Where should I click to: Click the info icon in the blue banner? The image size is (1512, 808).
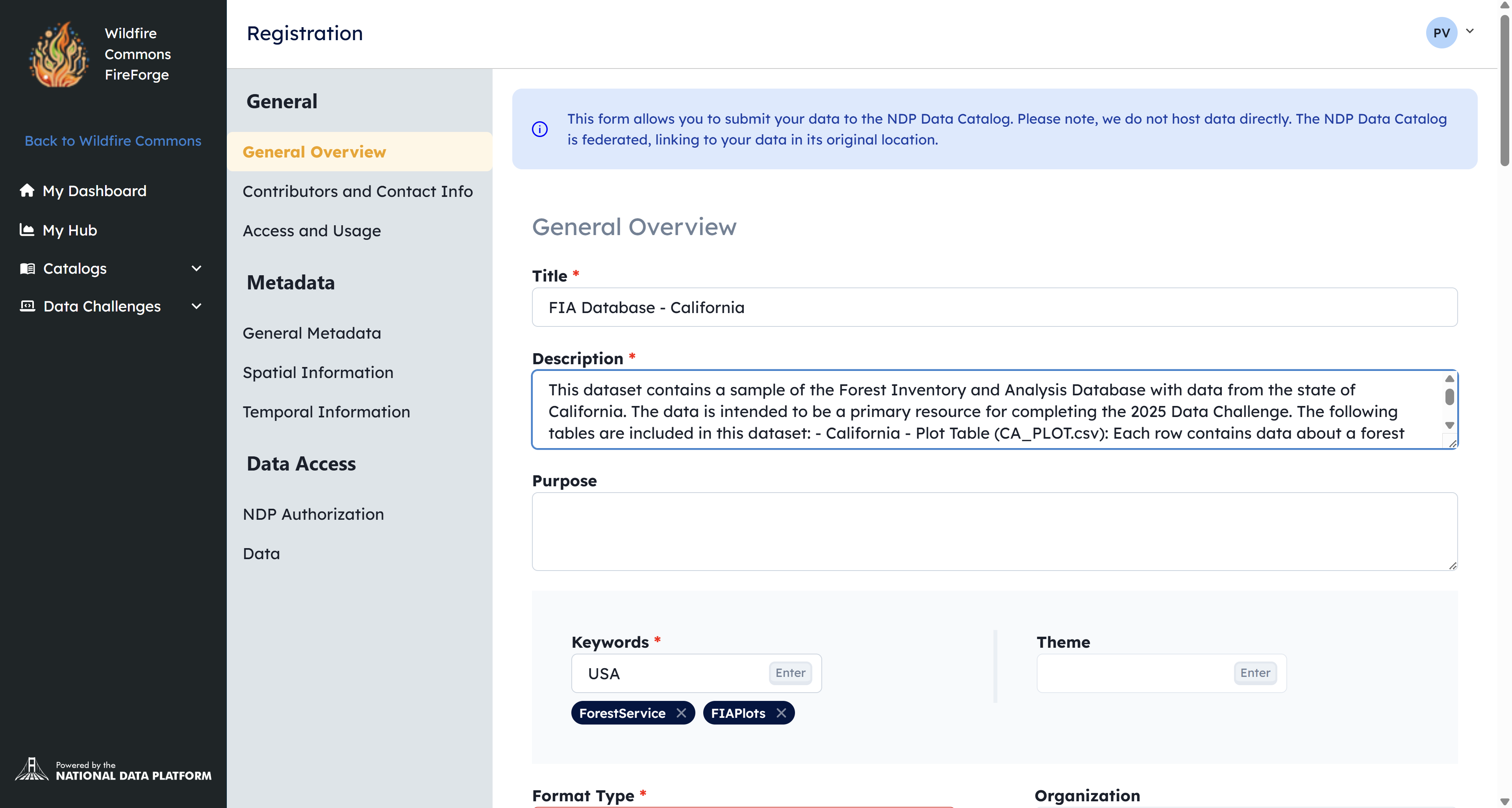pyautogui.click(x=539, y=129)
